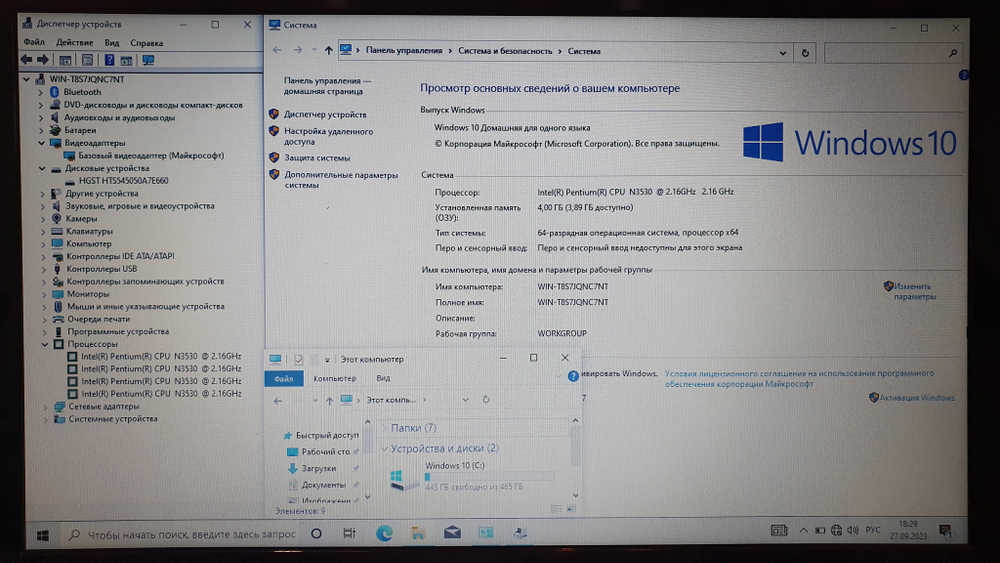Screen dimensions: 1000x563
Task: Go back in the System window
Action: click(x=277, y=50)
